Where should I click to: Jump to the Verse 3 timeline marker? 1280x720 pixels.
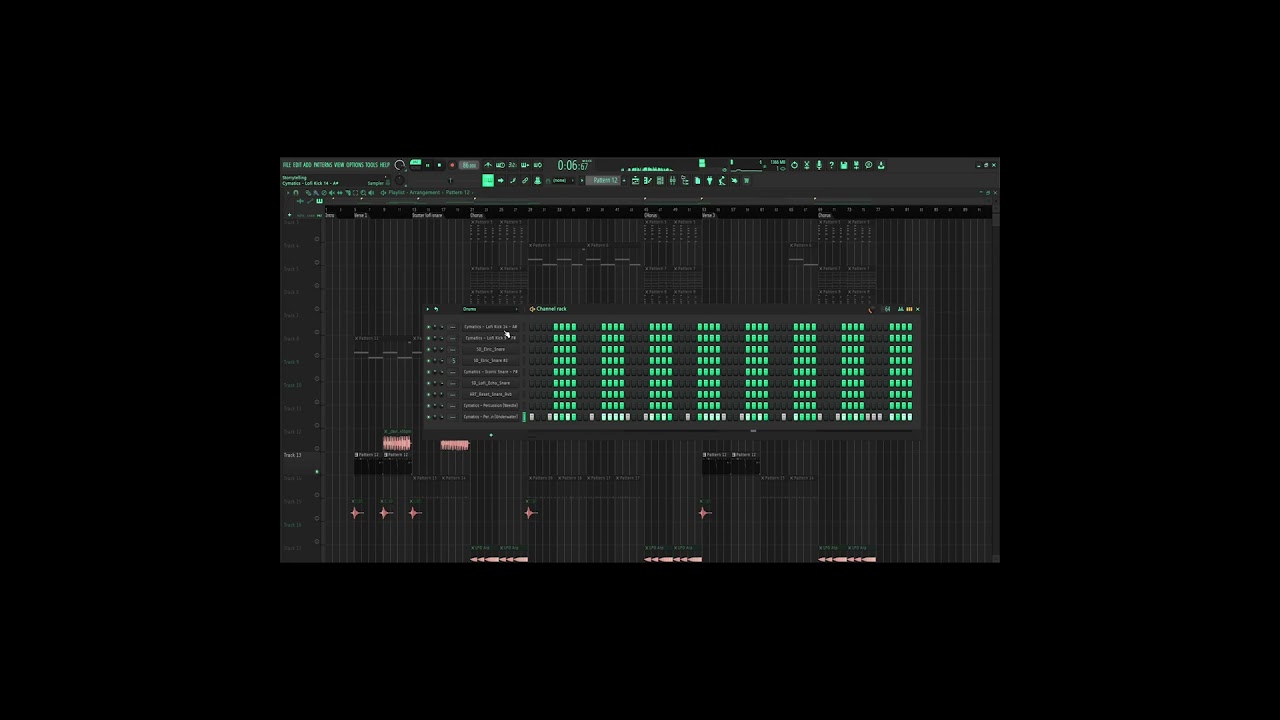[x=708, y=215]
